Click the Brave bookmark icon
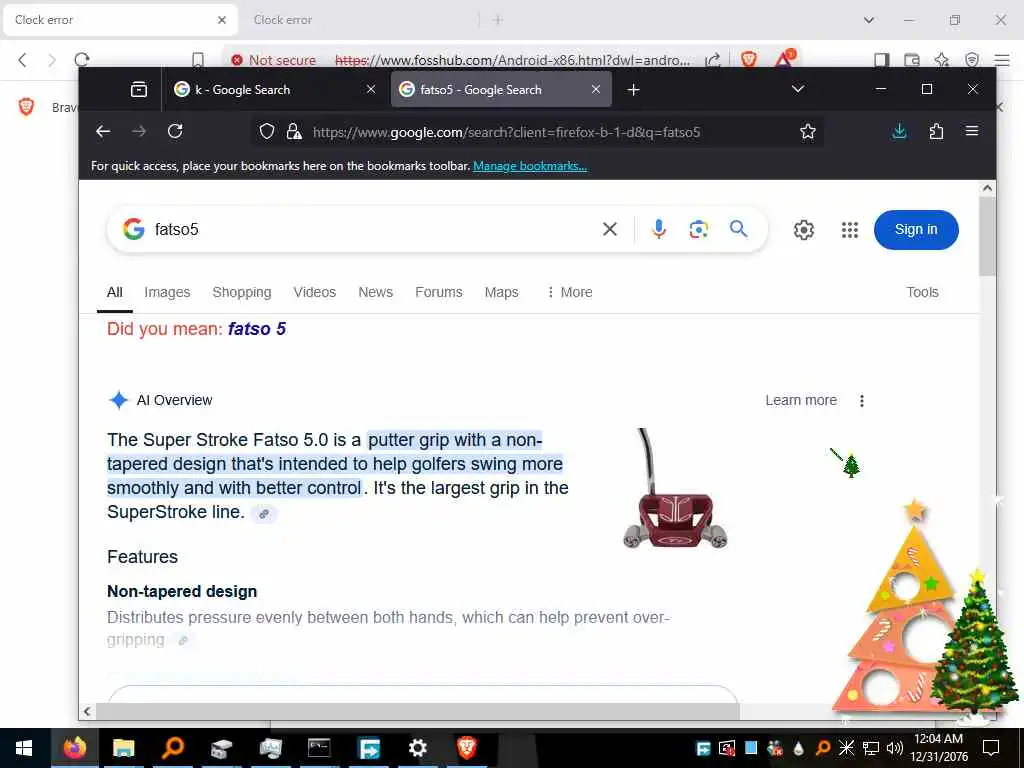 tap(198, 60)
